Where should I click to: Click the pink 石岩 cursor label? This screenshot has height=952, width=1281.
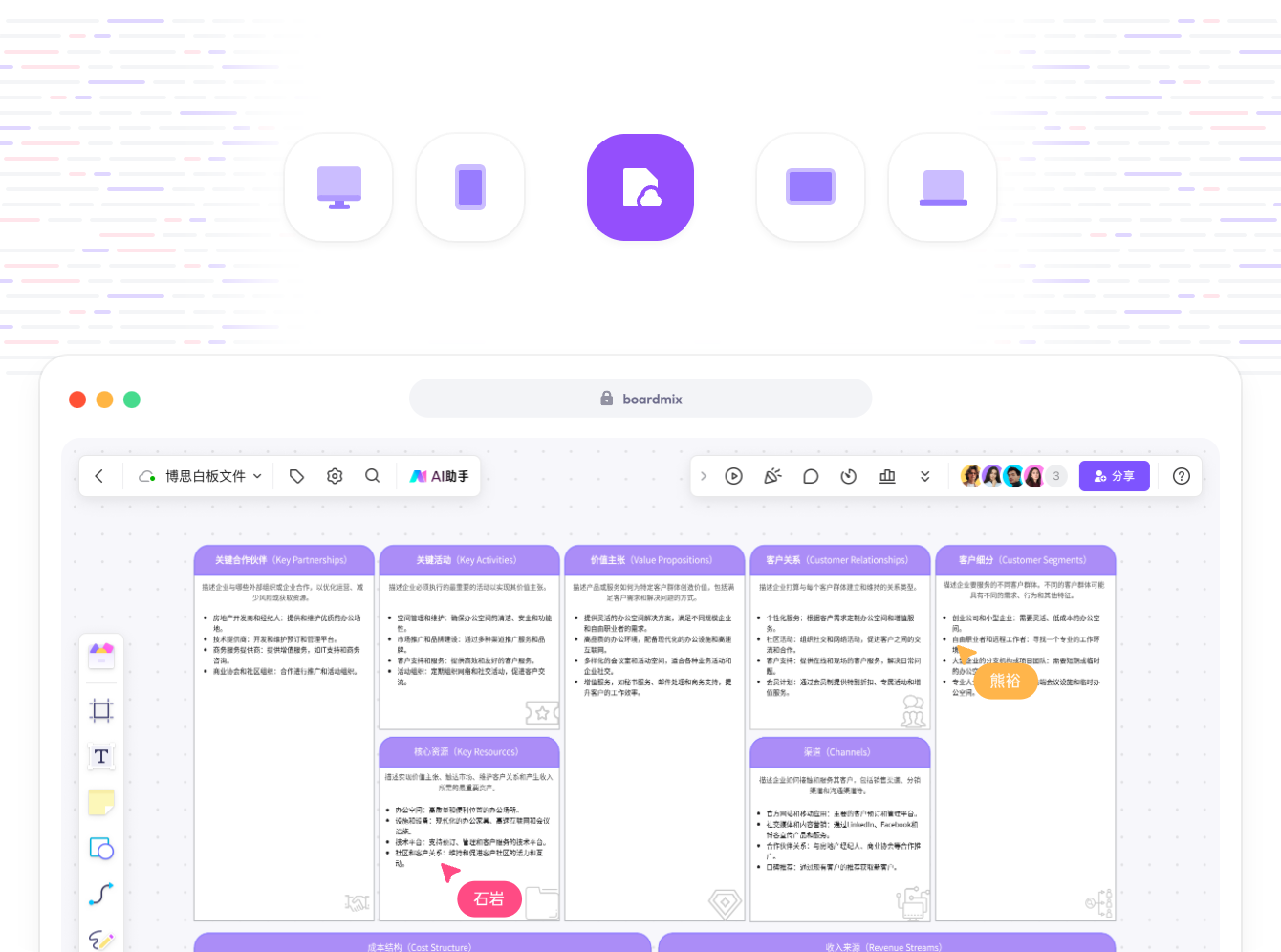(x=489, y=899)
